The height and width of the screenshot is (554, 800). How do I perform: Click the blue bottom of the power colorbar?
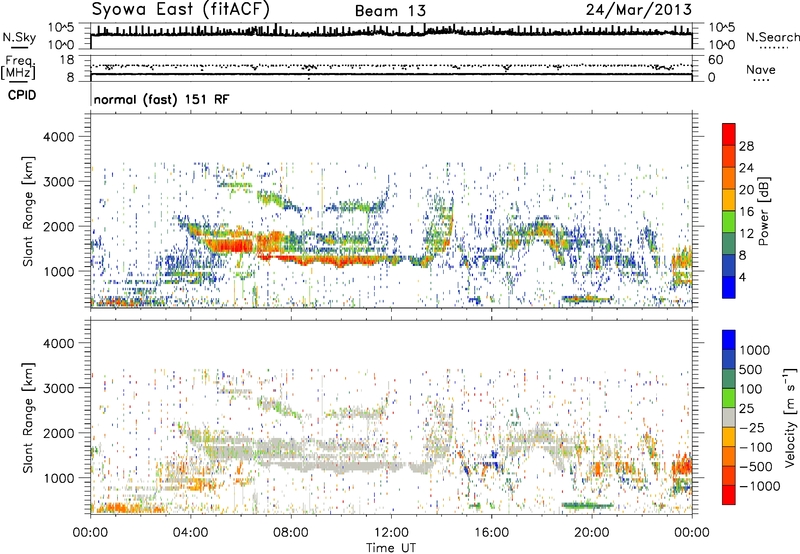[729, 287]
